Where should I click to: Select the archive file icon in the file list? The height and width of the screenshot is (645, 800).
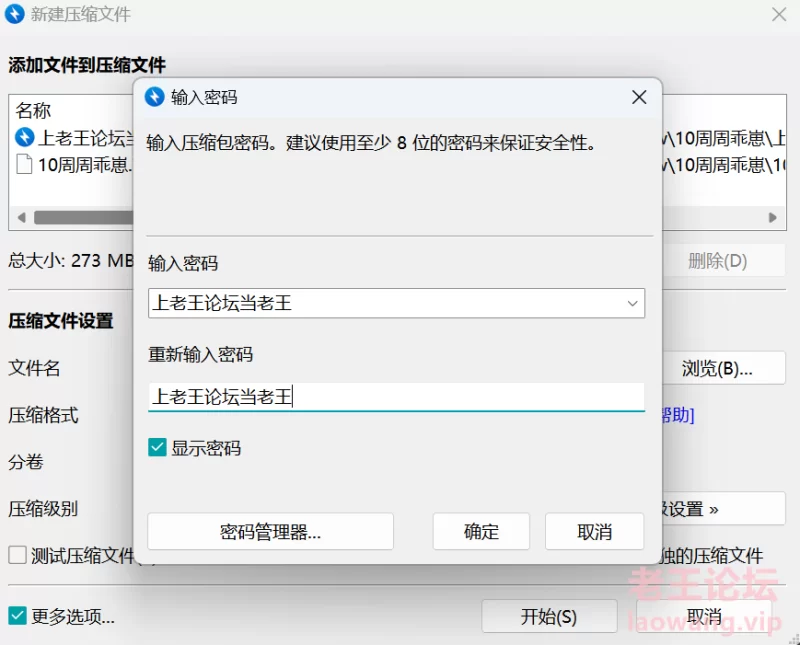tap(24, 137)
